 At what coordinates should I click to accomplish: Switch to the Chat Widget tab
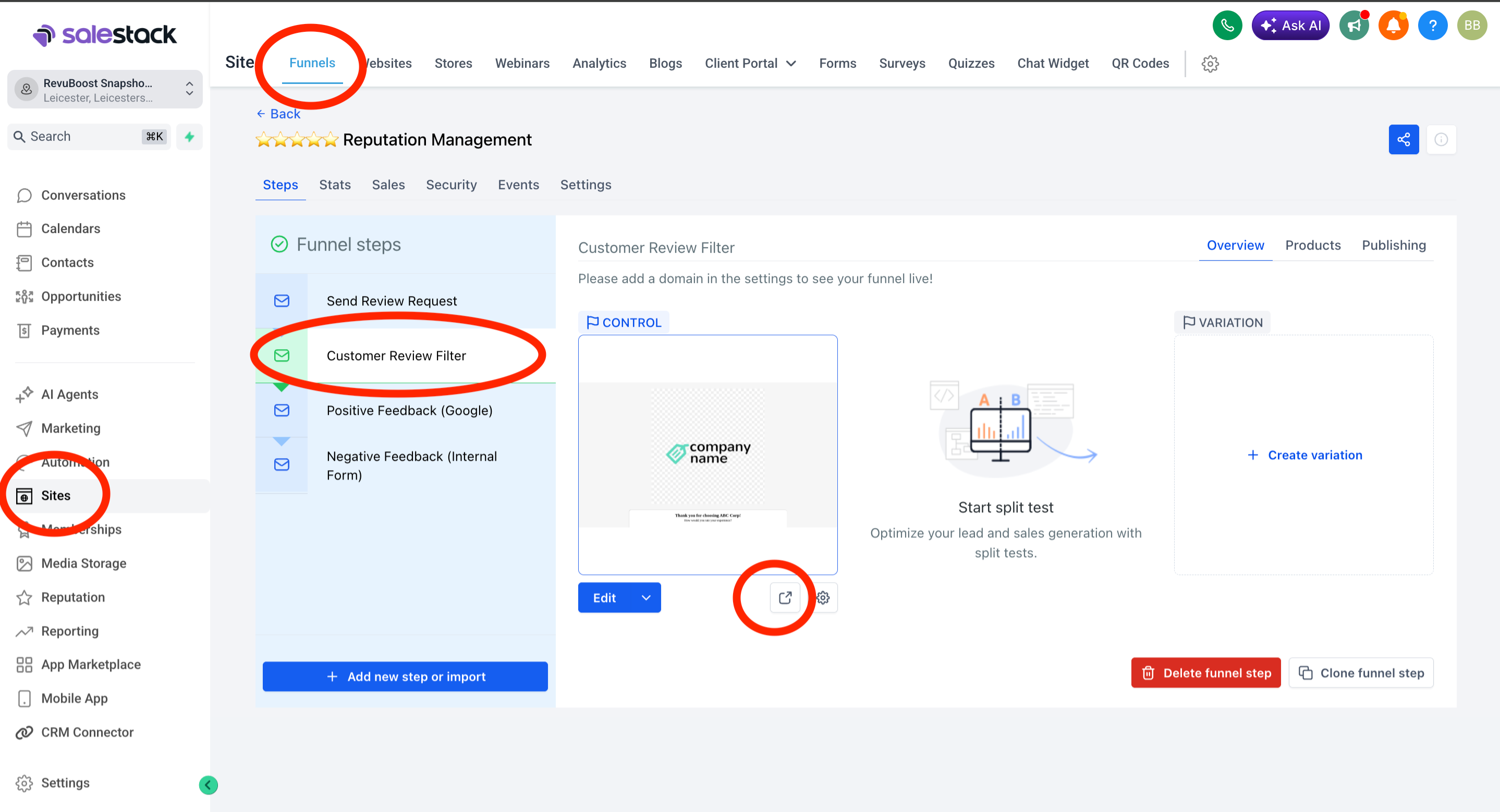[x=1053, y=64]
